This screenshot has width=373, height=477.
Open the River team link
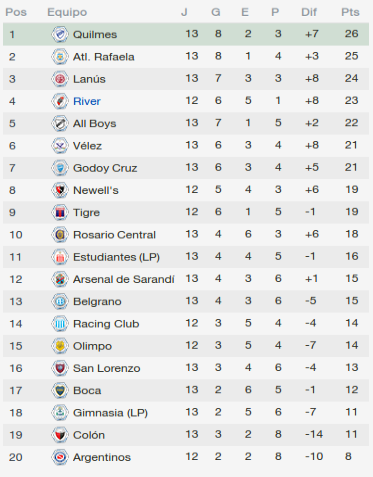tap(87, 101)
